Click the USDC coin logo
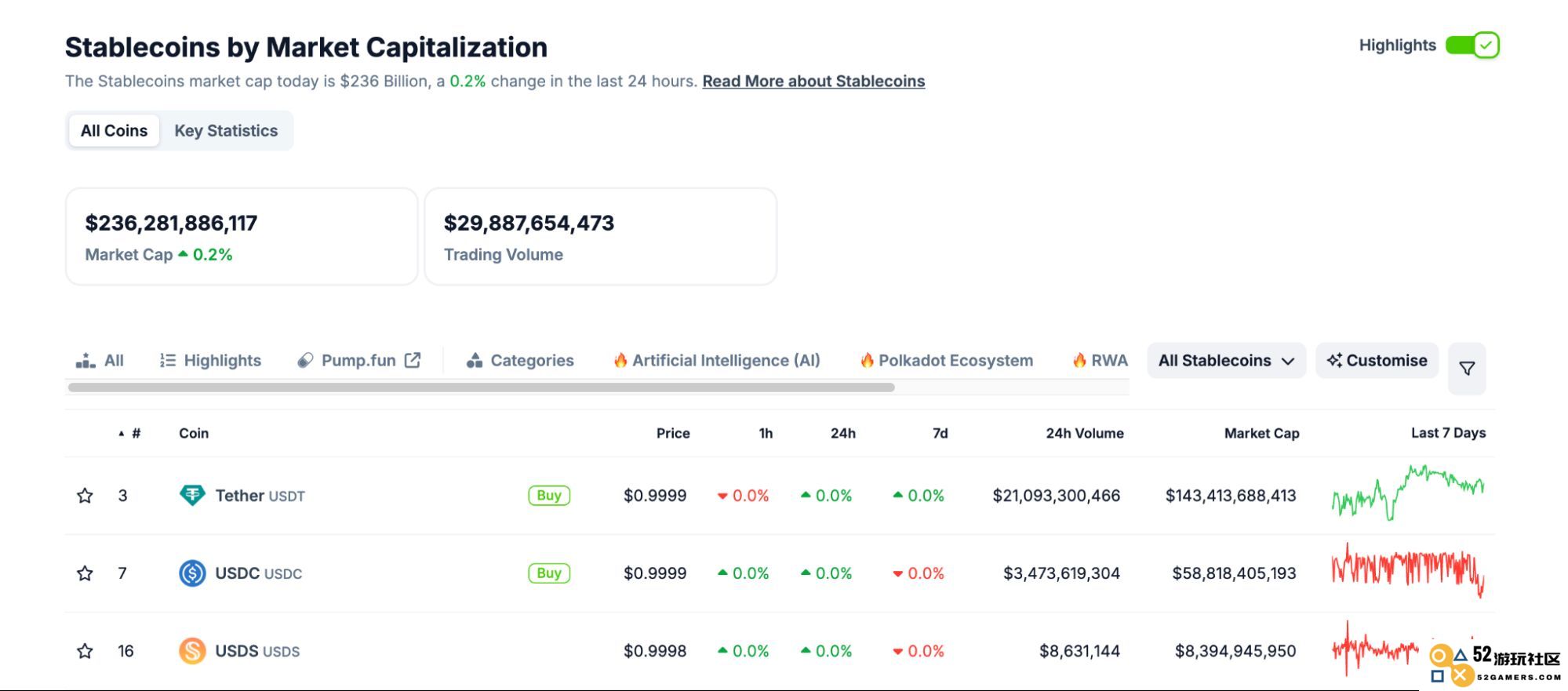Screen dimensions: 1568x691 point(192,573)
